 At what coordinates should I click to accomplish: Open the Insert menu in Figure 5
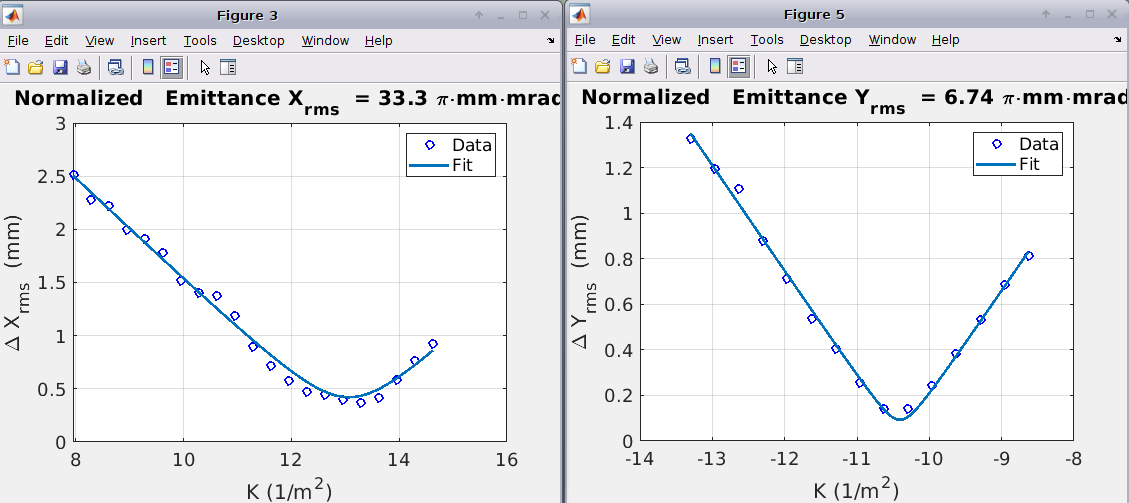(x=715, y=41)
